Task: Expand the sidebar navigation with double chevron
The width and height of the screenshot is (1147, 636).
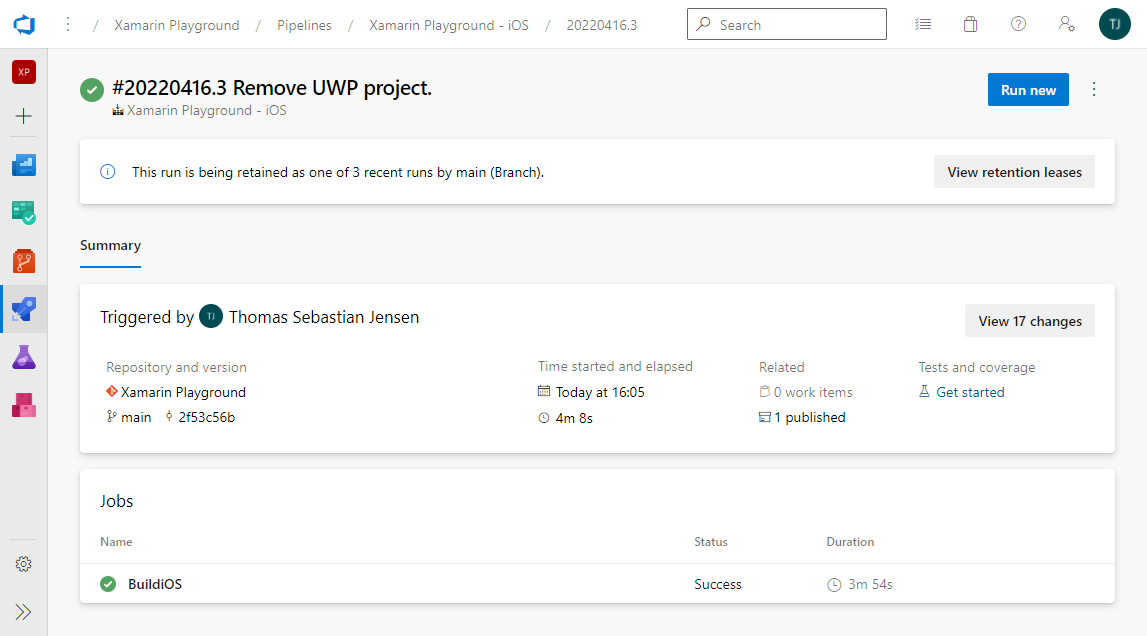Action: (24, 611)
